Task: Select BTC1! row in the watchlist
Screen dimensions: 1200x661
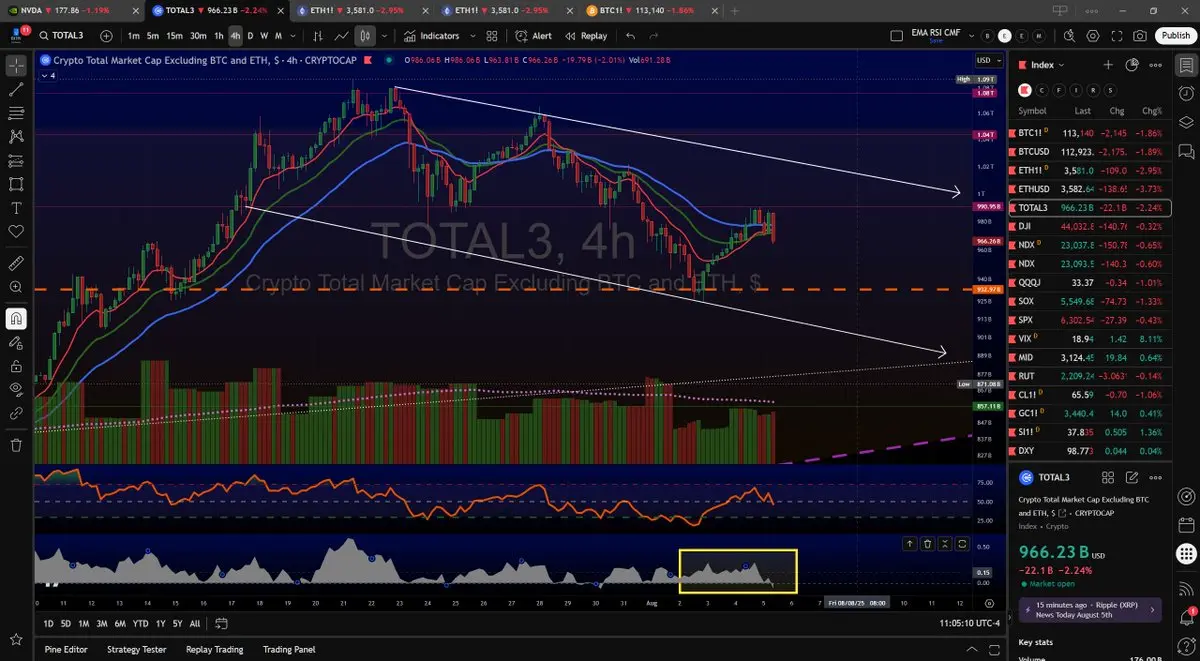Action: [x=1092, y=132]
